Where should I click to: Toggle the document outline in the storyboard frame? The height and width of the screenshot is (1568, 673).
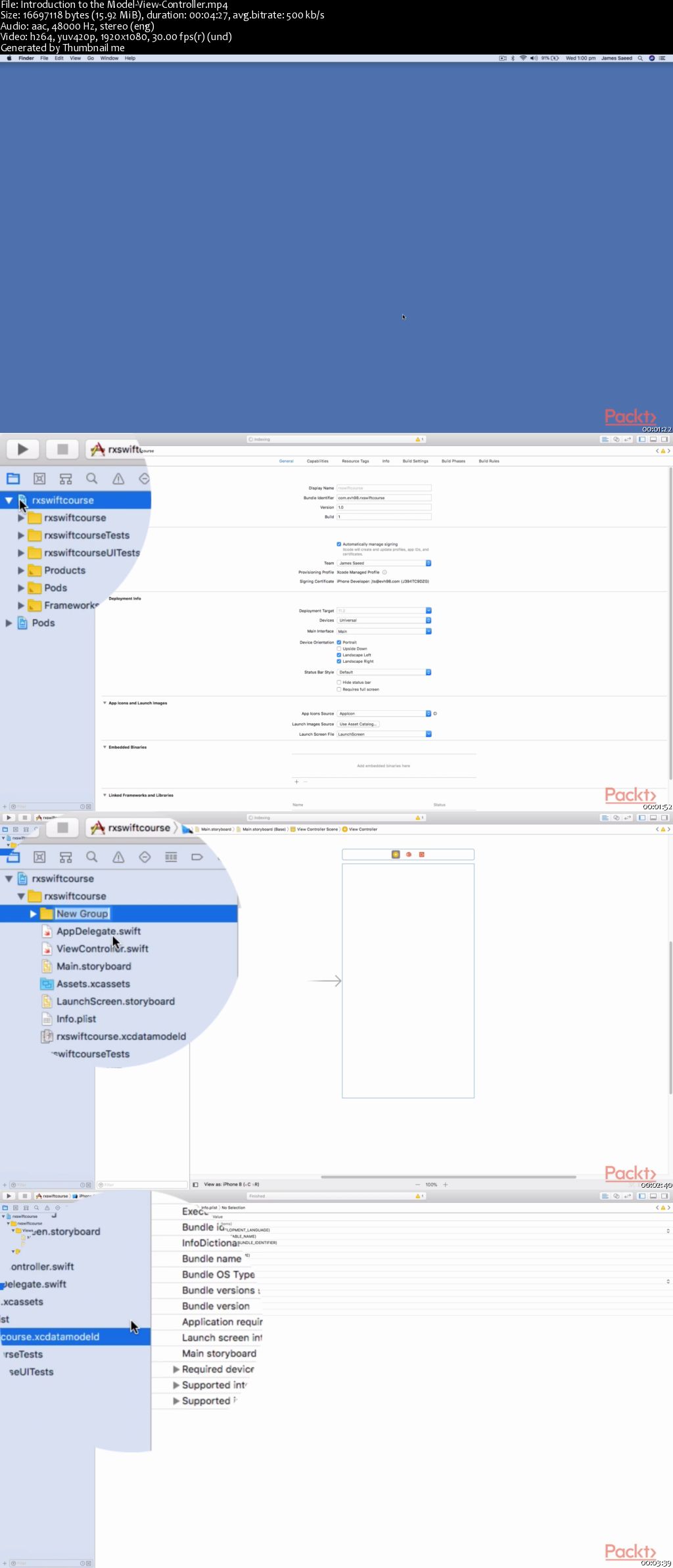[x=195, y=1184]
